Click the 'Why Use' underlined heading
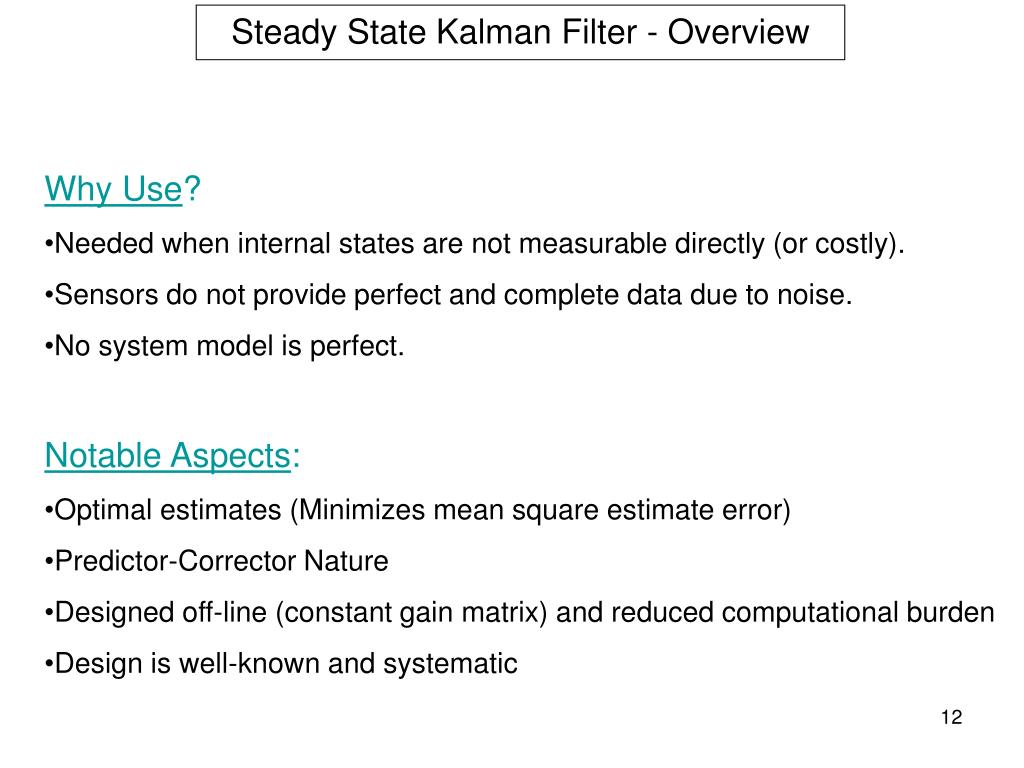Viewport: 1024px width, 768px height. coord(113,190)
